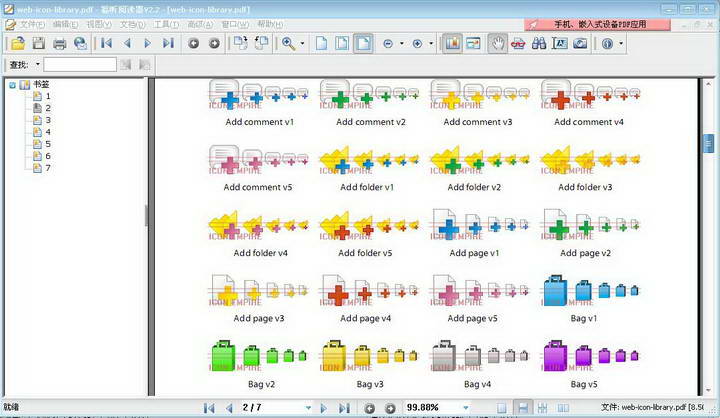Print the PDF using the printer icon
Image resolution: width=720 pixels, height=418 pixels.
59,44
